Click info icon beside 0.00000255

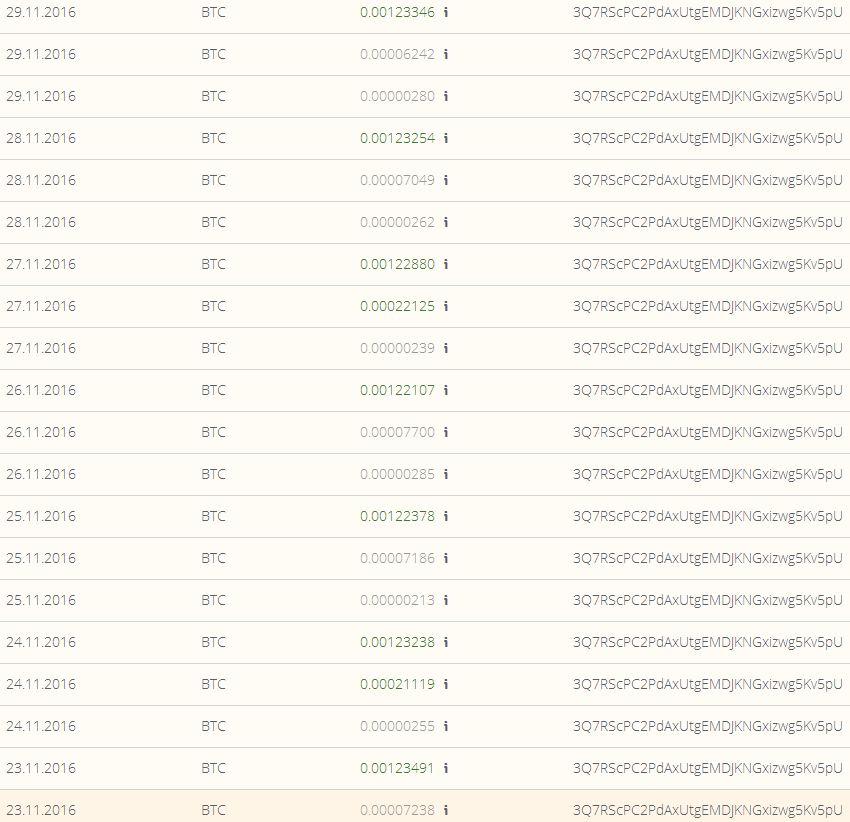[x=446, y=727]
